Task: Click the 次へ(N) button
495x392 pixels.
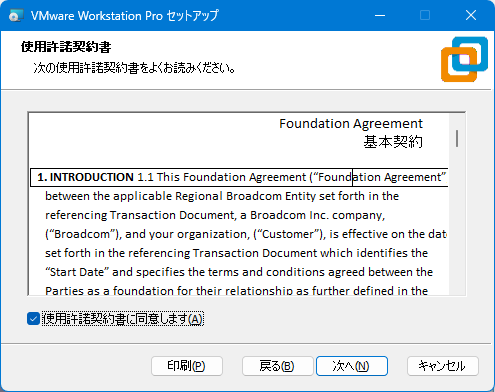Action: (x=352, y=366)
